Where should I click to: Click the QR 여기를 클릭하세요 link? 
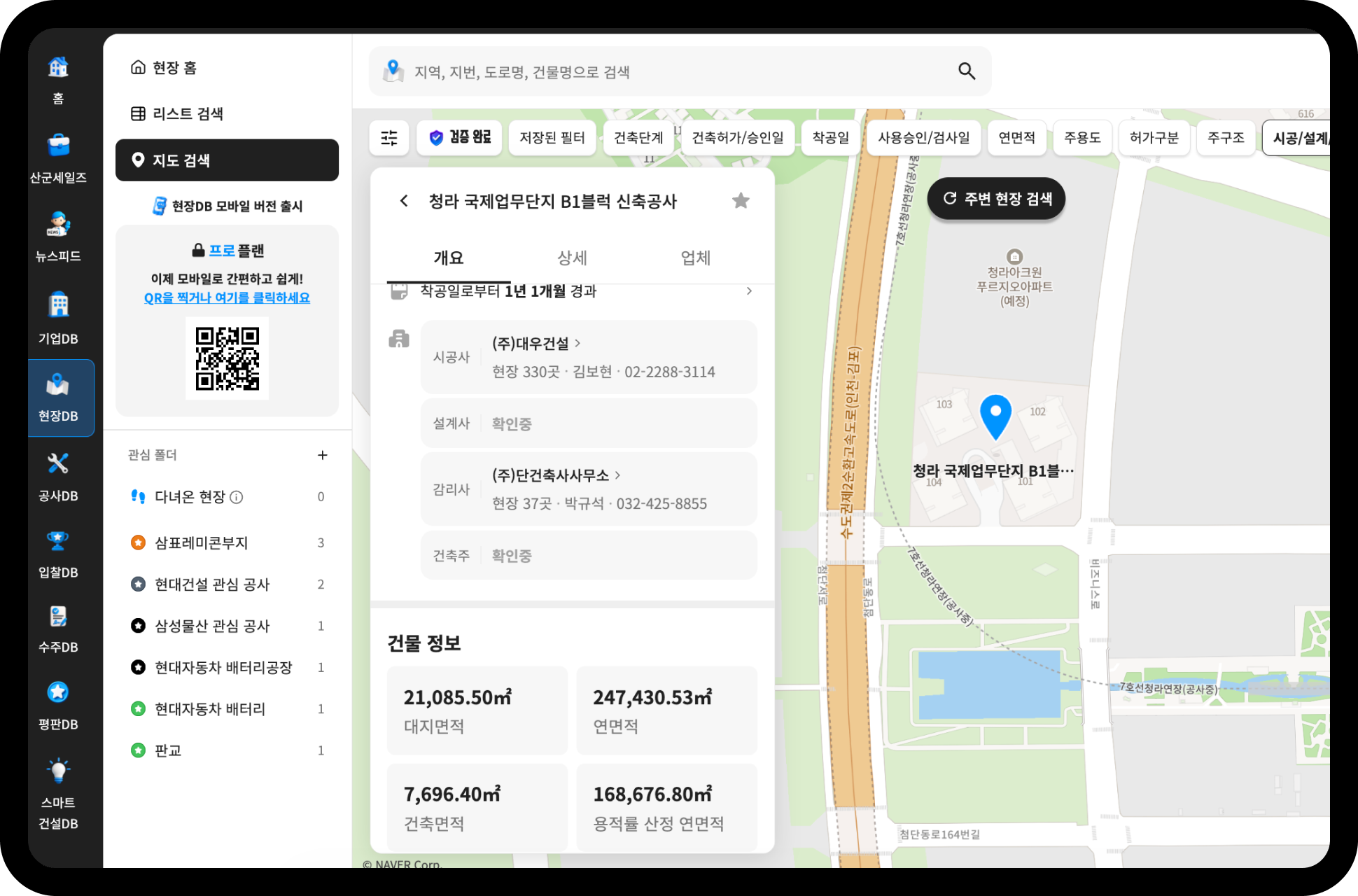click(227, 297)
